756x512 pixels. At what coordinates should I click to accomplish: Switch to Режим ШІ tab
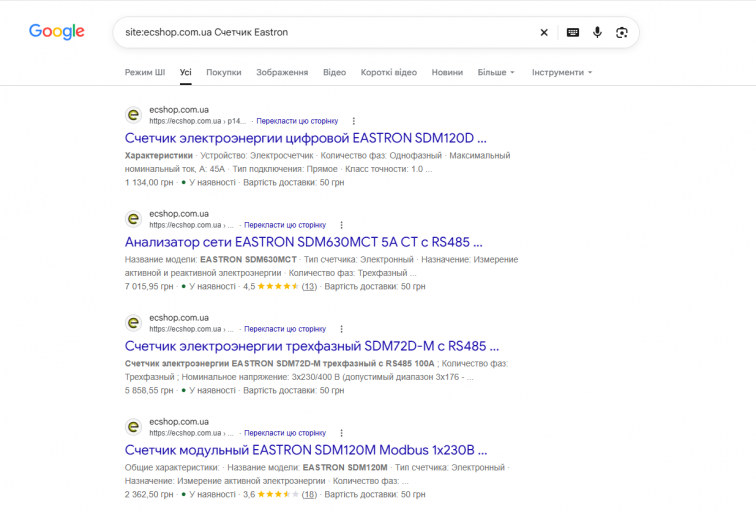tap(145, 72)
